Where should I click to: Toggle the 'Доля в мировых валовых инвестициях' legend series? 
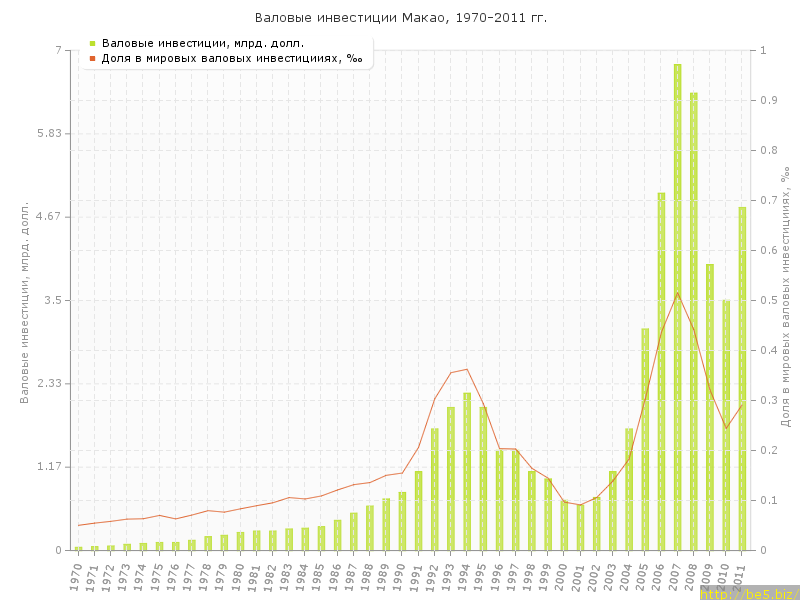tap(232, 58)
